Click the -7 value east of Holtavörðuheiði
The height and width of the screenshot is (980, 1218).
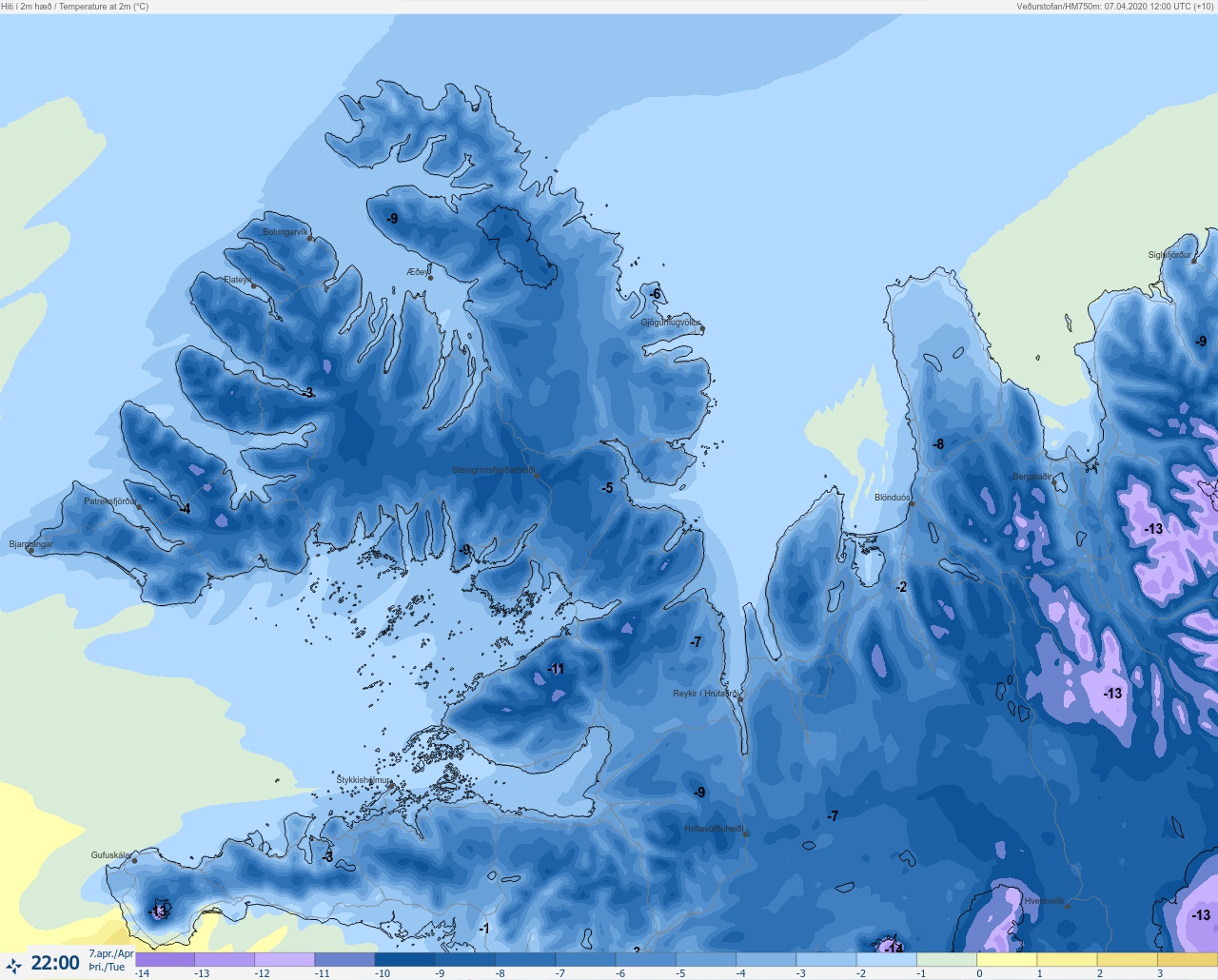[x=833, y=816]
